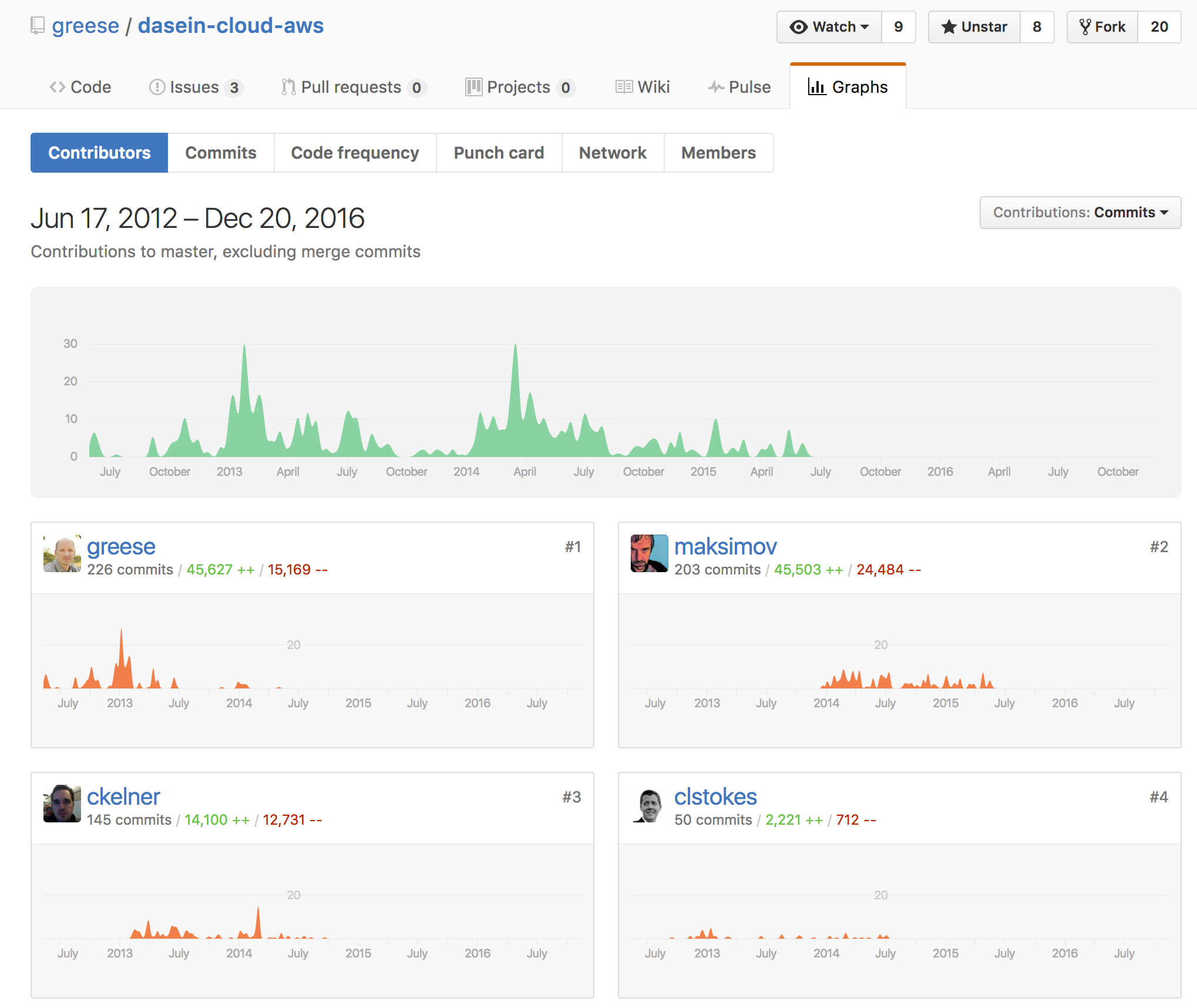Click maksimov deletions 24,484 --

point(889,570)
